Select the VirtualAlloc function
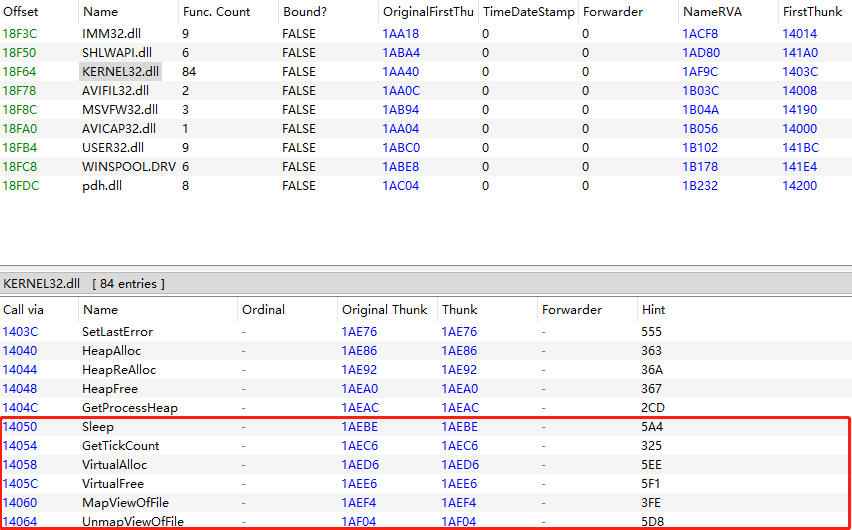852x530 pixels. click(x=426, y=465)
